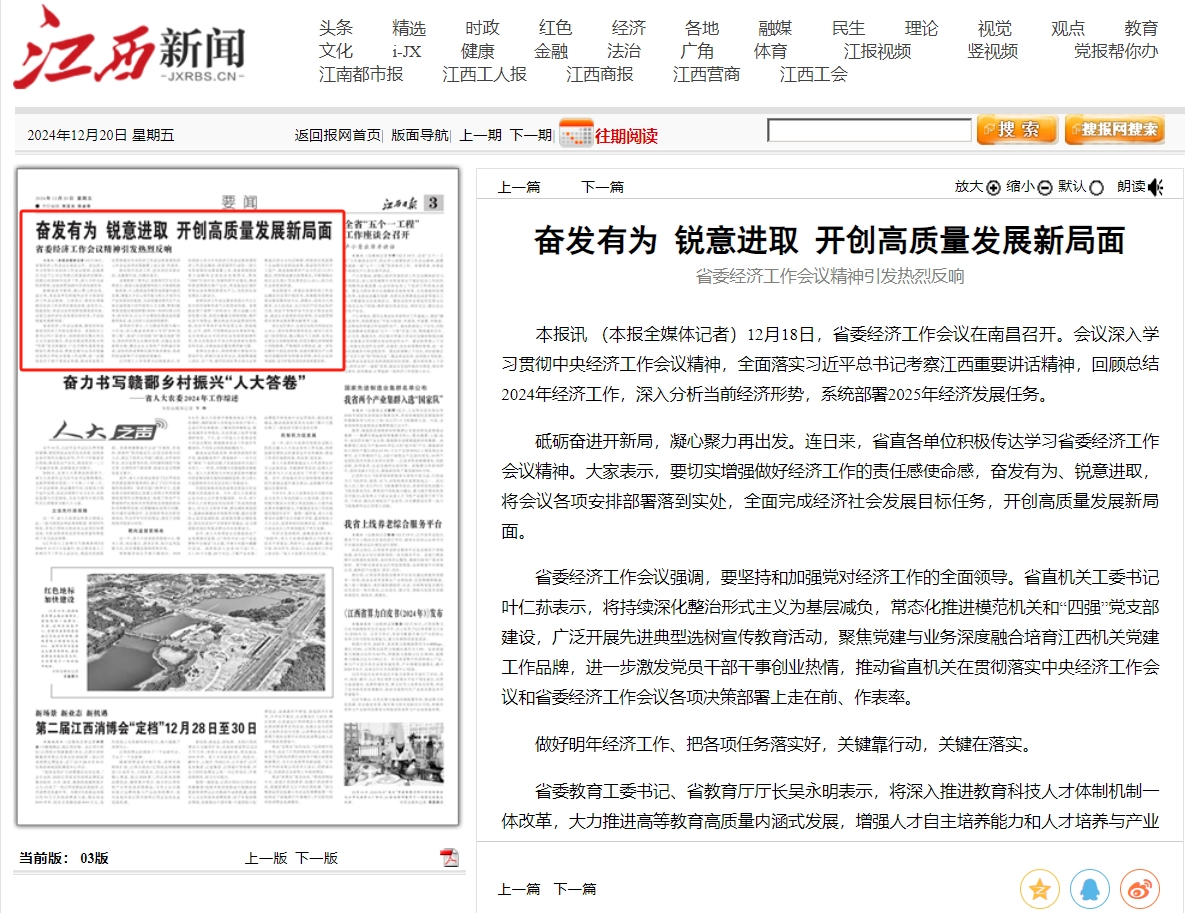
Task: Select the 放大 enlarge text radio button
Action: tap(993, 188)
